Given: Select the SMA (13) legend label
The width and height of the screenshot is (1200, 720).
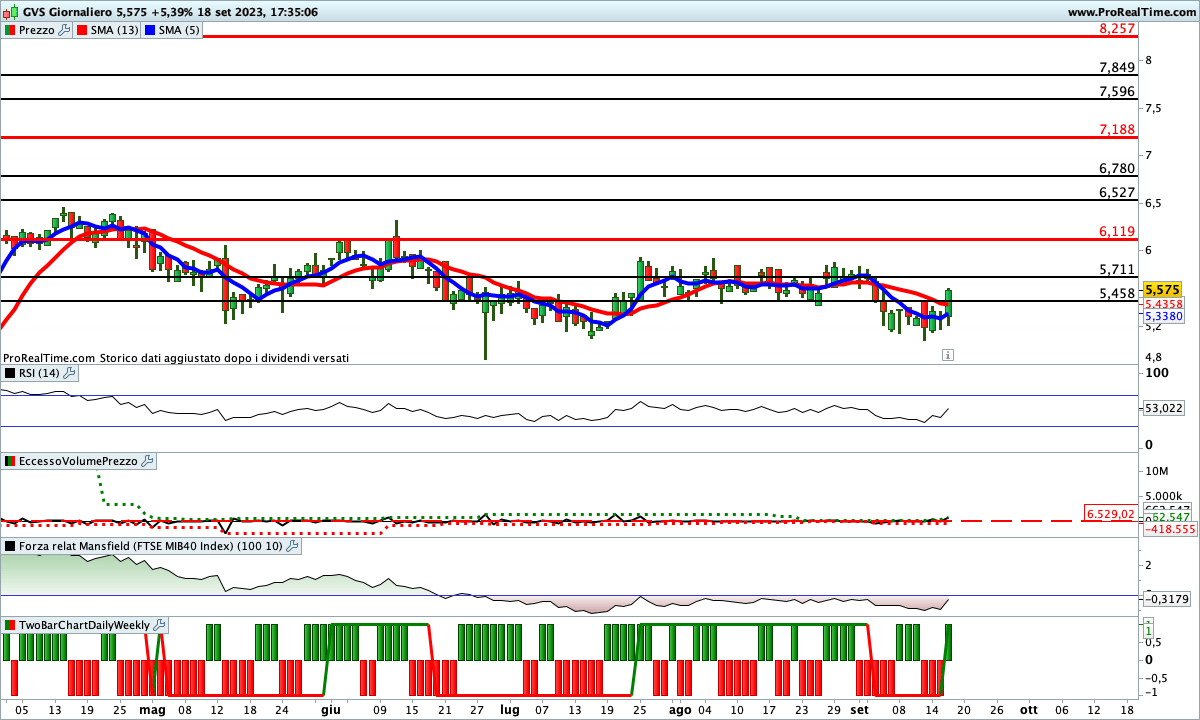Looking at the screenshot, I should (x=115, y=30).
